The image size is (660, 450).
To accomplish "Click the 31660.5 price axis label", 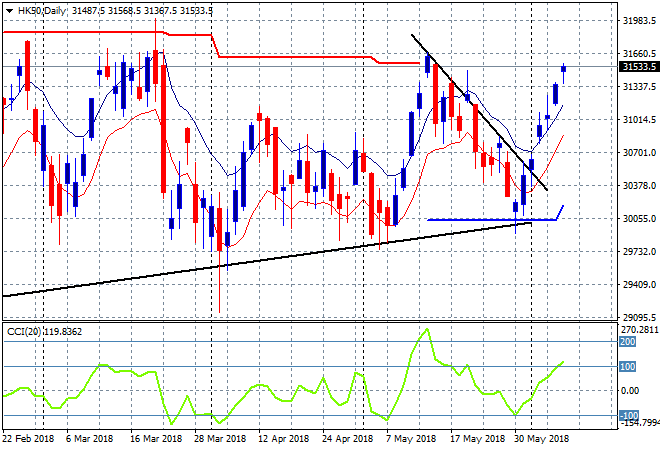I will pyautogui.click(x=639, y=53).
